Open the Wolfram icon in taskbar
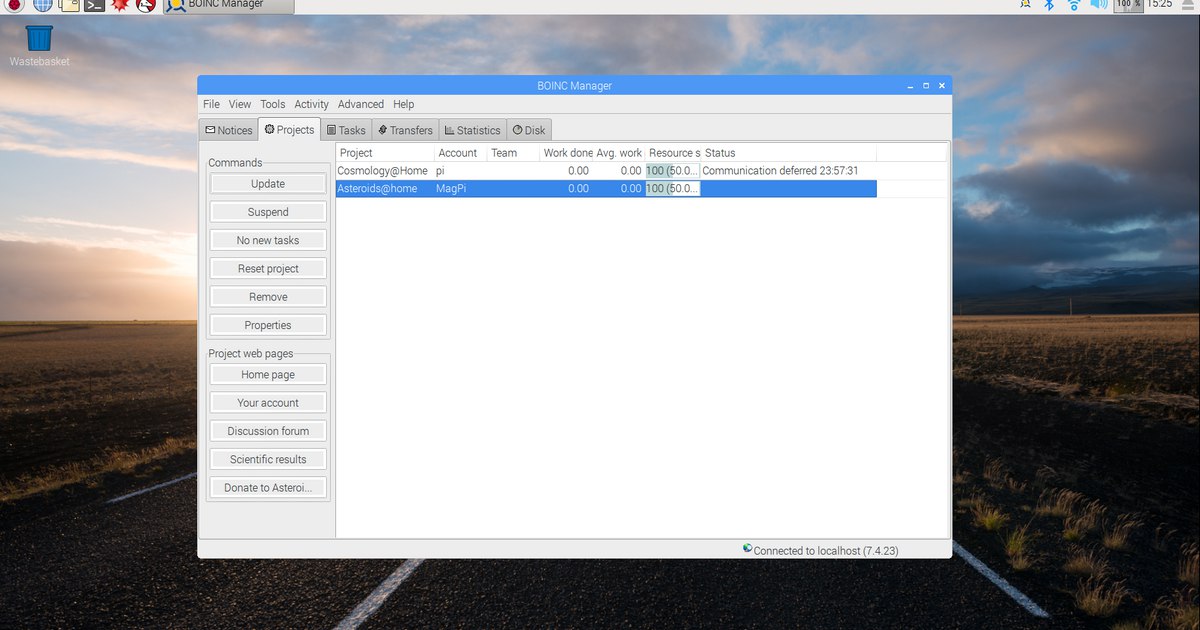The width and height of the screenshot is (1200, 630). point(146,4)
